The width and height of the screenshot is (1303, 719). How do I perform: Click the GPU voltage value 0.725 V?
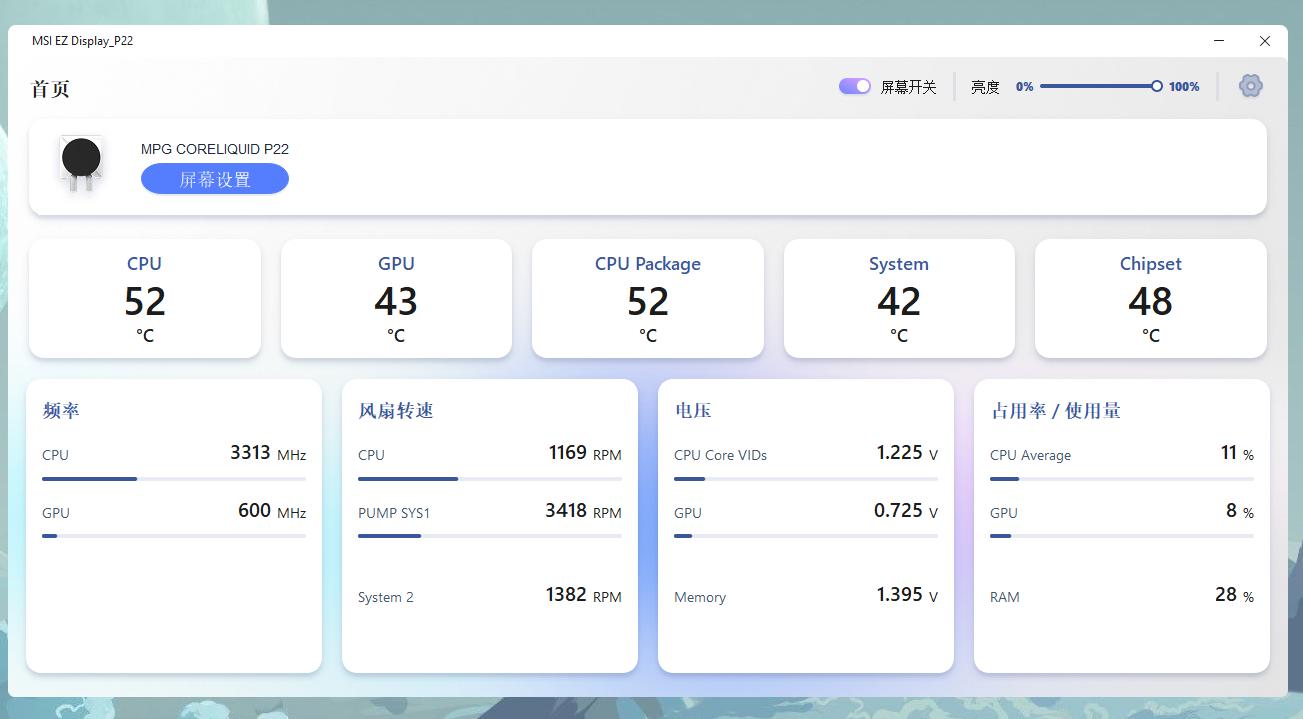click(906, 511)
